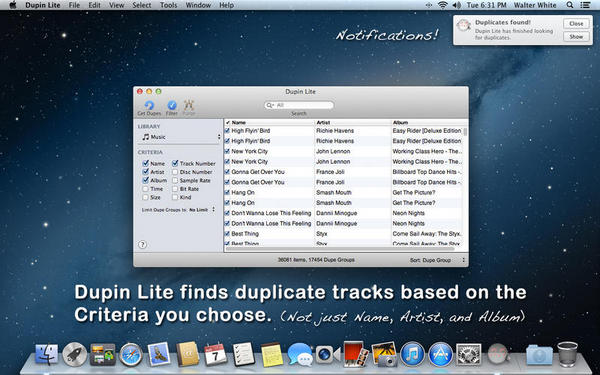Sort by the Artist column header
This screenshot has width=600, height=375.
353,122
